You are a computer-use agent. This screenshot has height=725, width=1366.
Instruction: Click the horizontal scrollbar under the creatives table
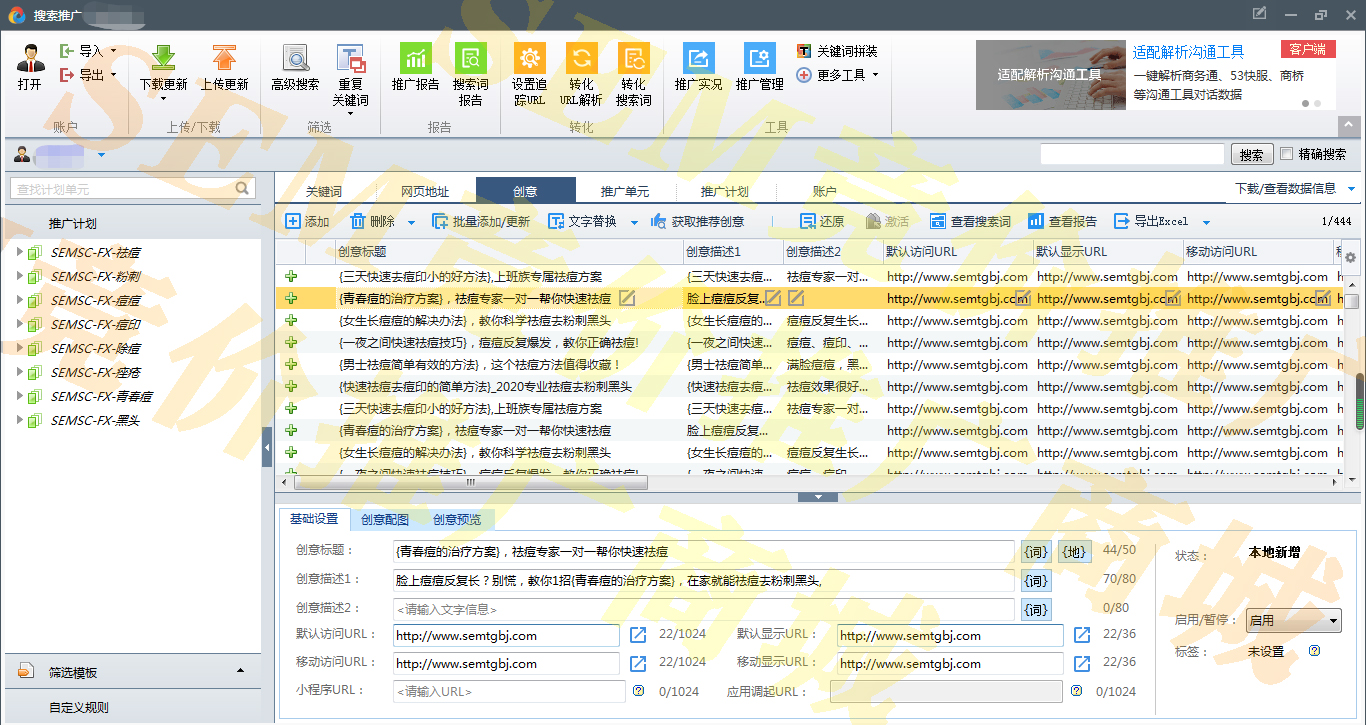[468, 482]
